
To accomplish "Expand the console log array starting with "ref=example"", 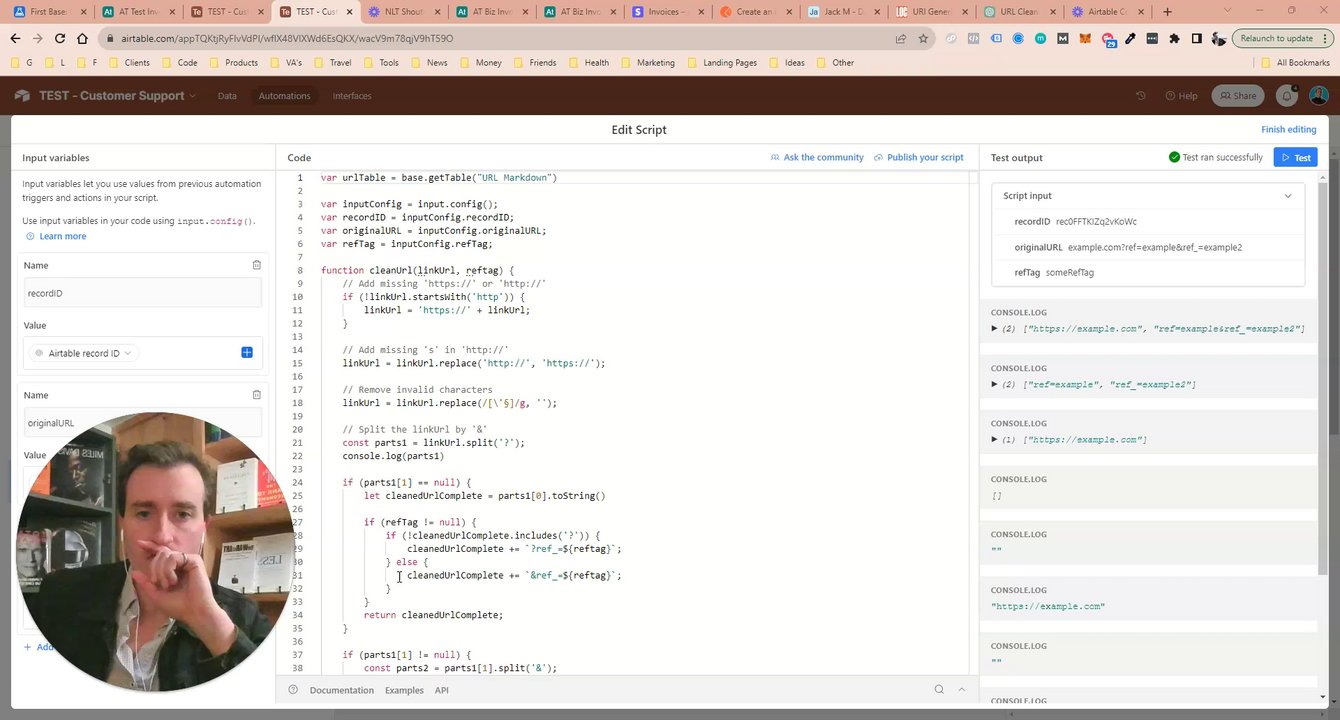I will 994,384.
